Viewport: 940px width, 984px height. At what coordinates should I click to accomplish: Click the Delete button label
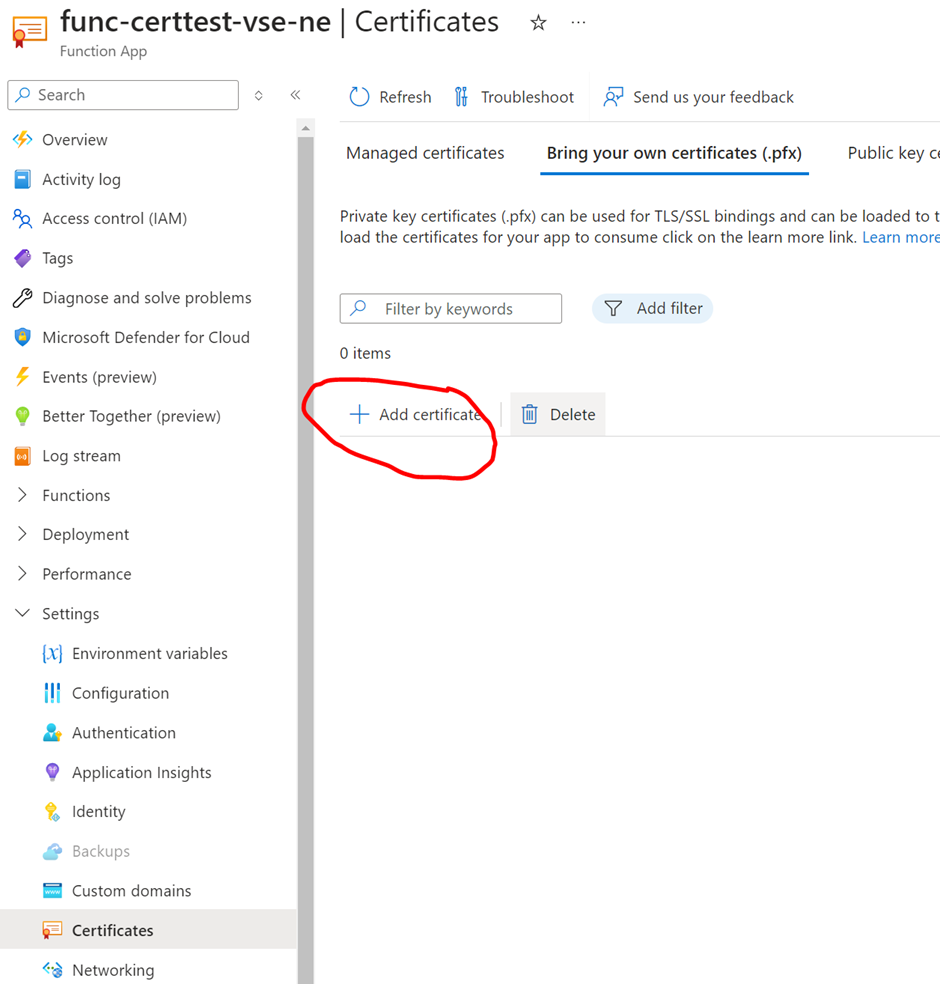(572, 414)
